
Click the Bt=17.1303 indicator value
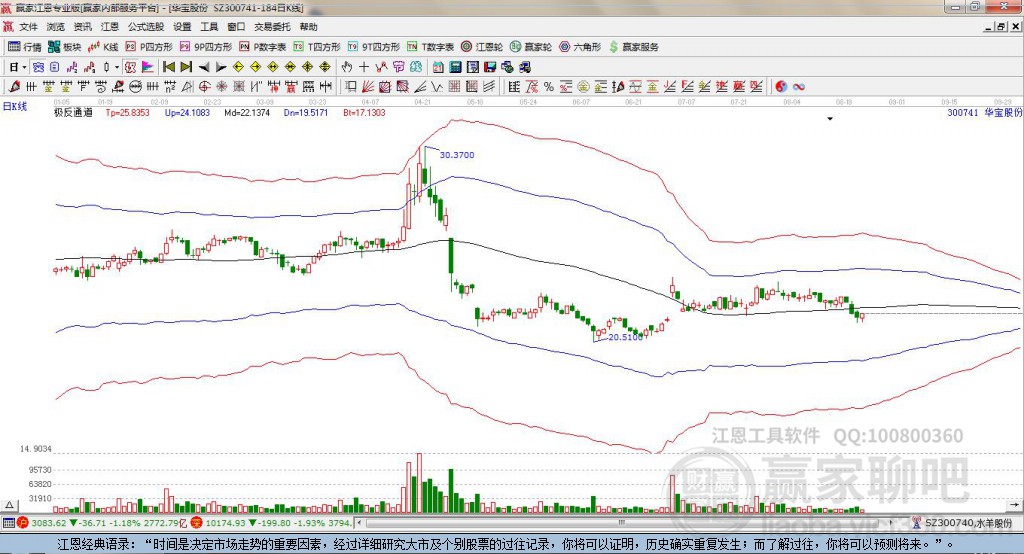click(x=364, y=112)
